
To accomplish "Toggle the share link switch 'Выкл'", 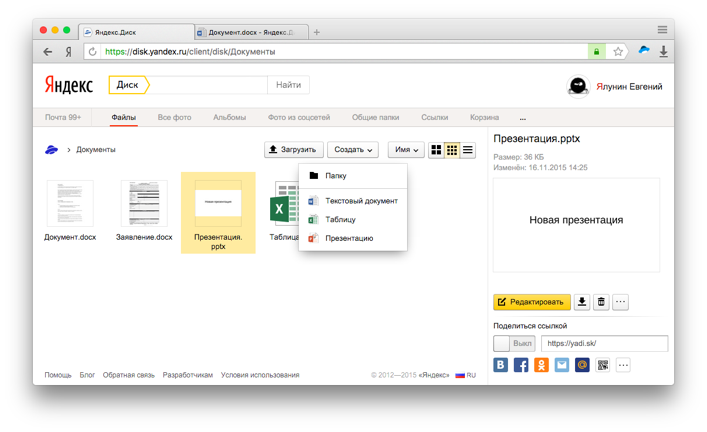I will tap(514, 343).
